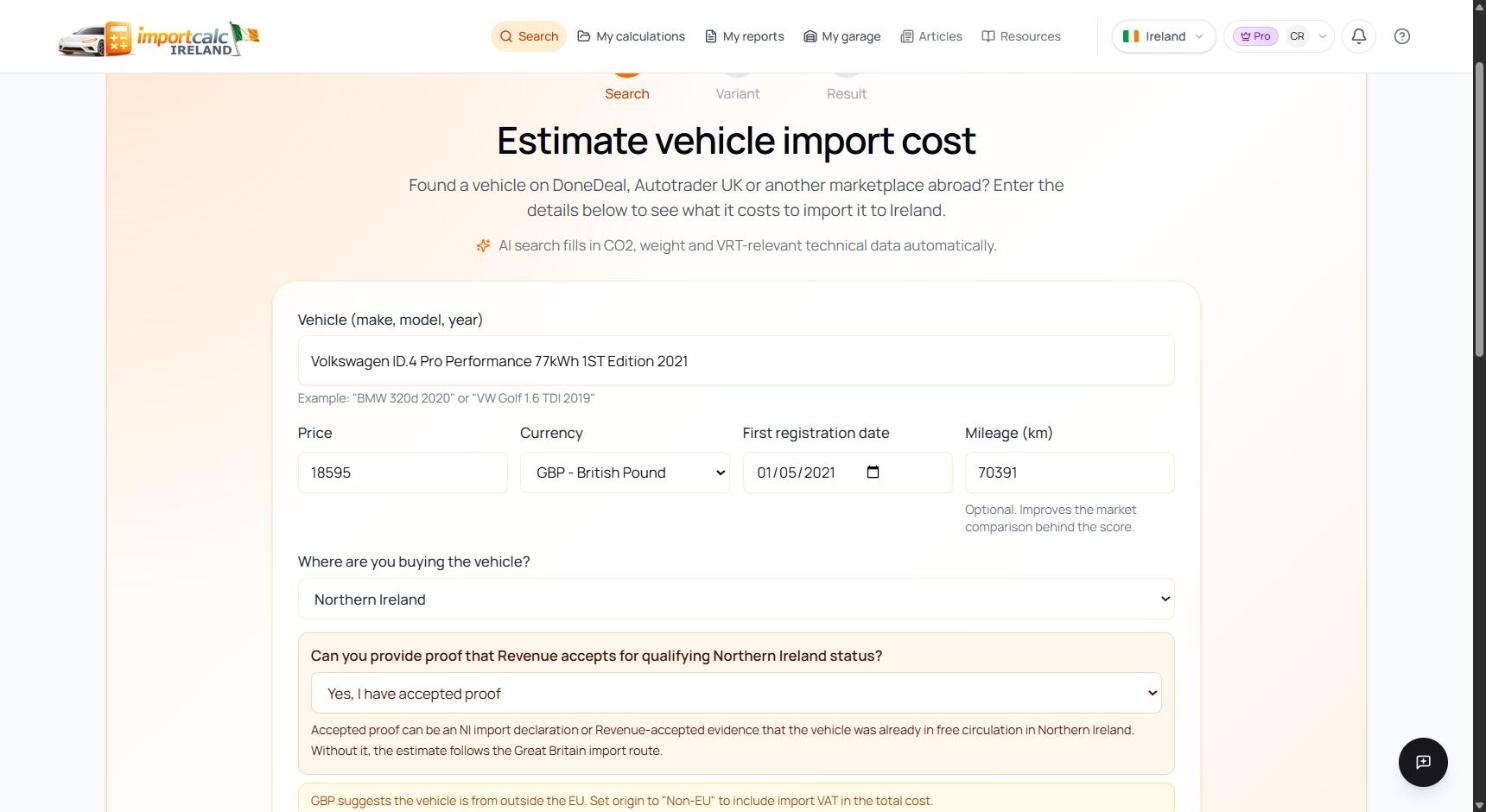Click the Price input field
This screenshot has height=812, width=1486.
coord(402,472)
